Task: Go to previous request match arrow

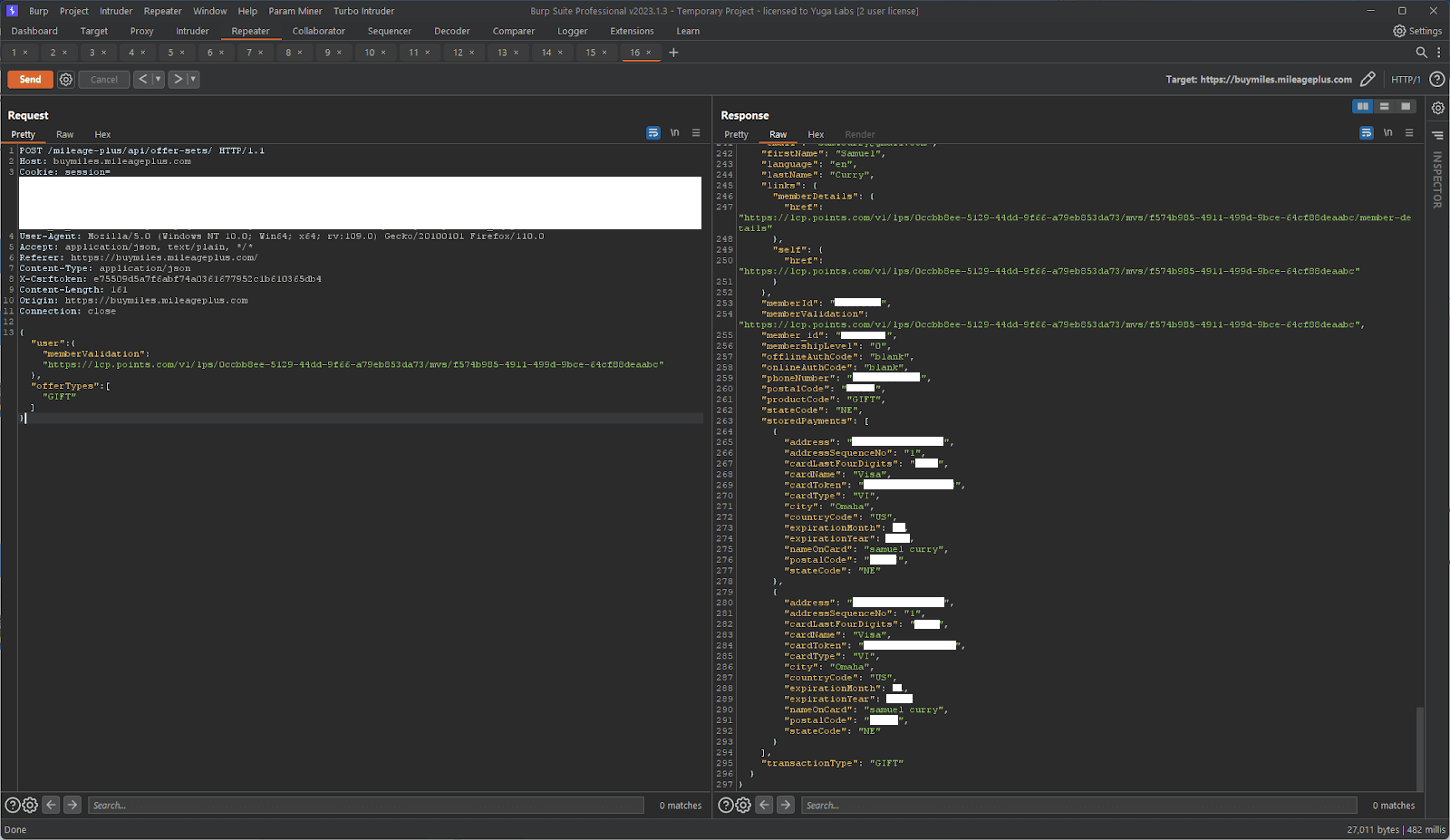Action: pos(52,805)
